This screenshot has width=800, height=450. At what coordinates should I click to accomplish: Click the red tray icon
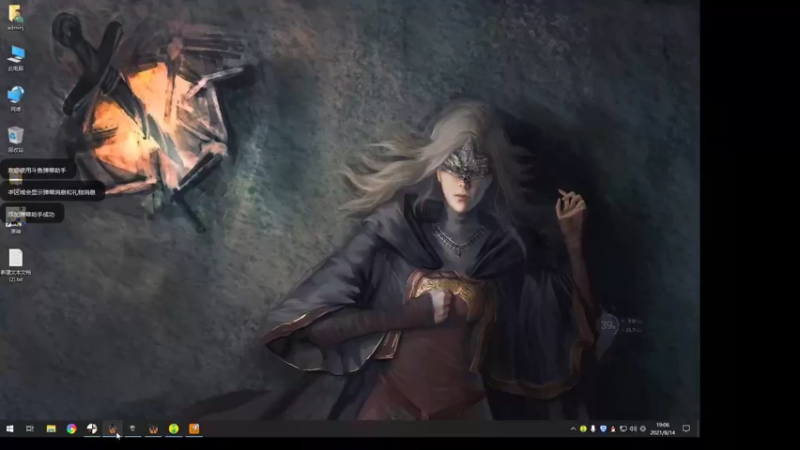tap(613, 429)
